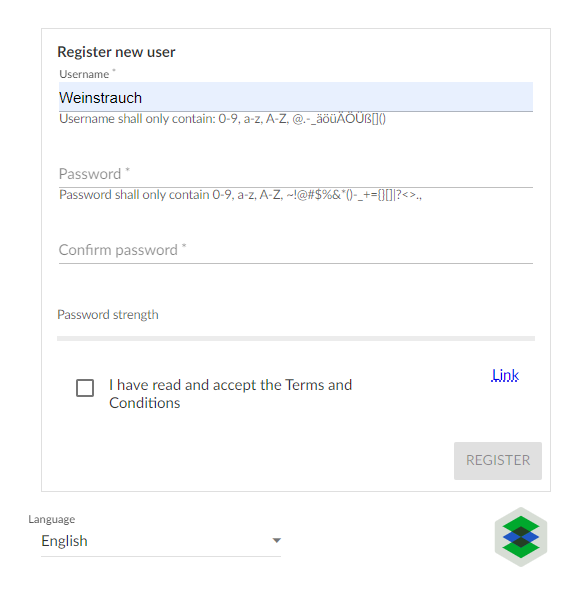
Task: Click the top green layer of logo
Action: pos(521,524)
